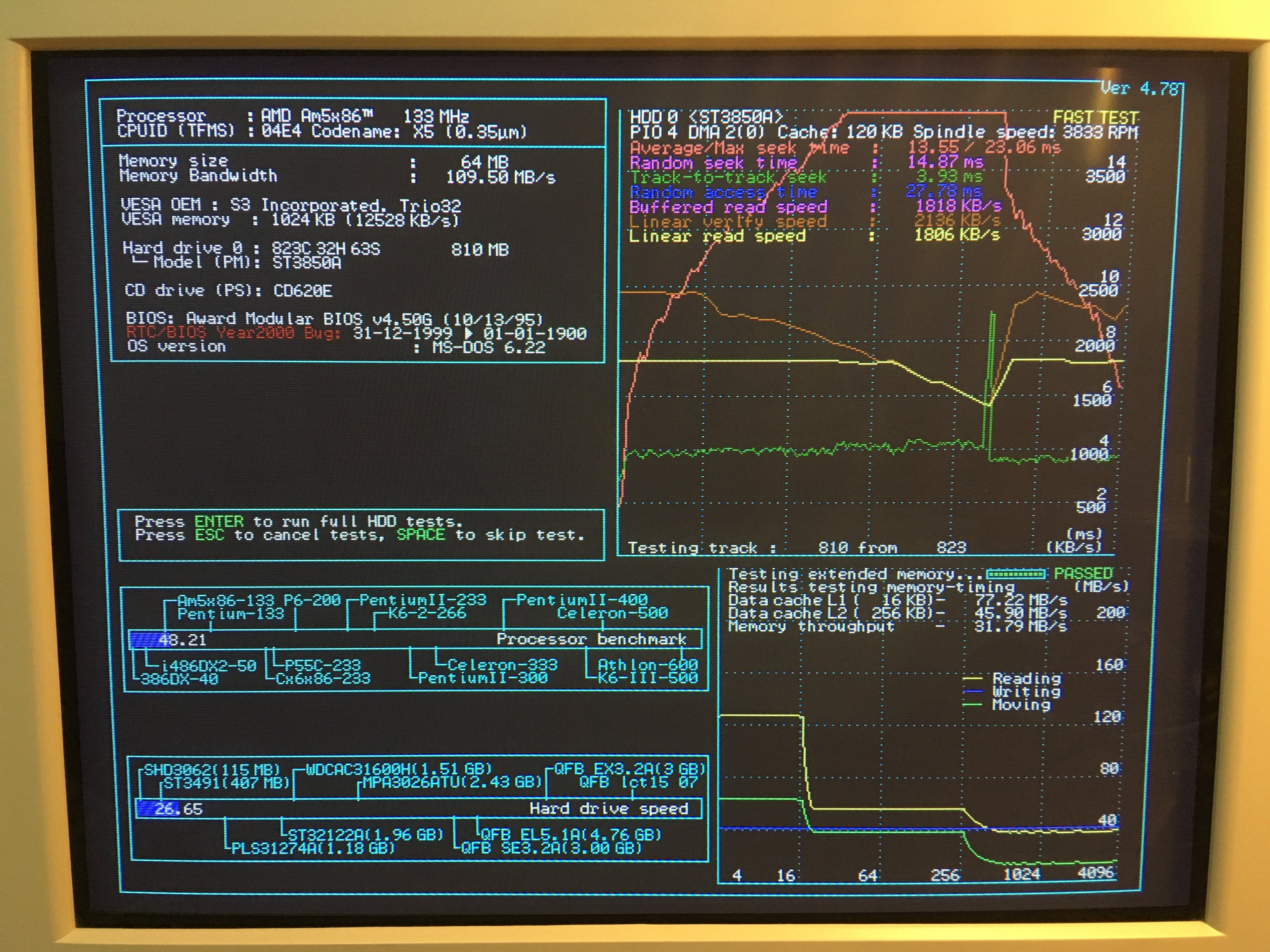The image size is (1270, 952).
Task: Click the green ENTER key label
Action: (x=219, y=522)
